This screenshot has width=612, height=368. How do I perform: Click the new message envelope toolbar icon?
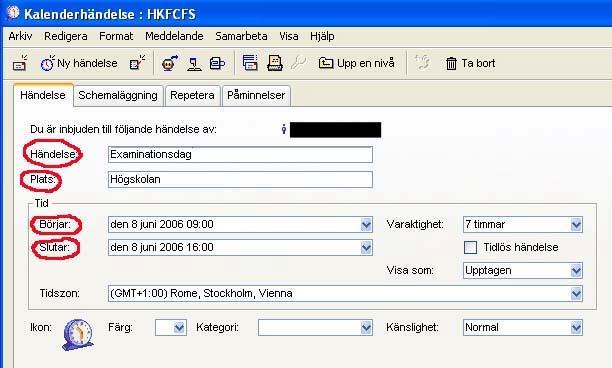click(x=20, y=63)
